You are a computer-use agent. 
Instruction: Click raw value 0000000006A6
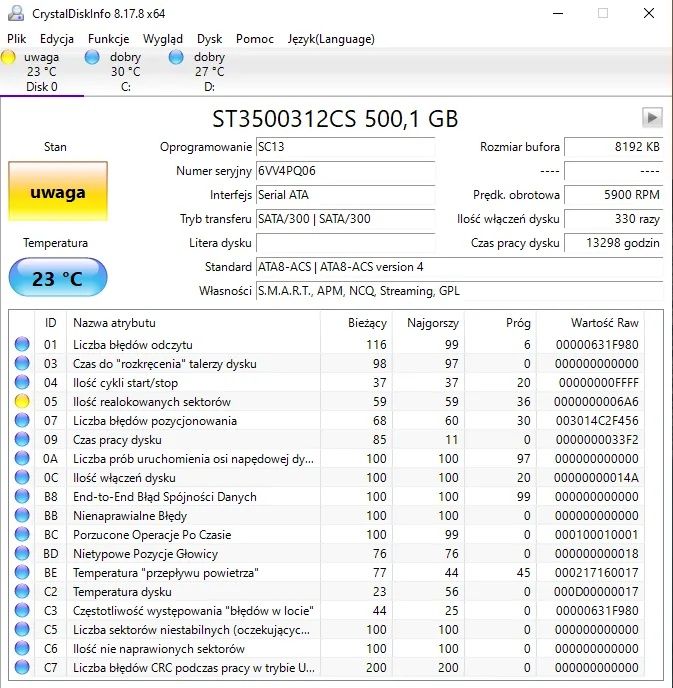[x=596, y=401]
